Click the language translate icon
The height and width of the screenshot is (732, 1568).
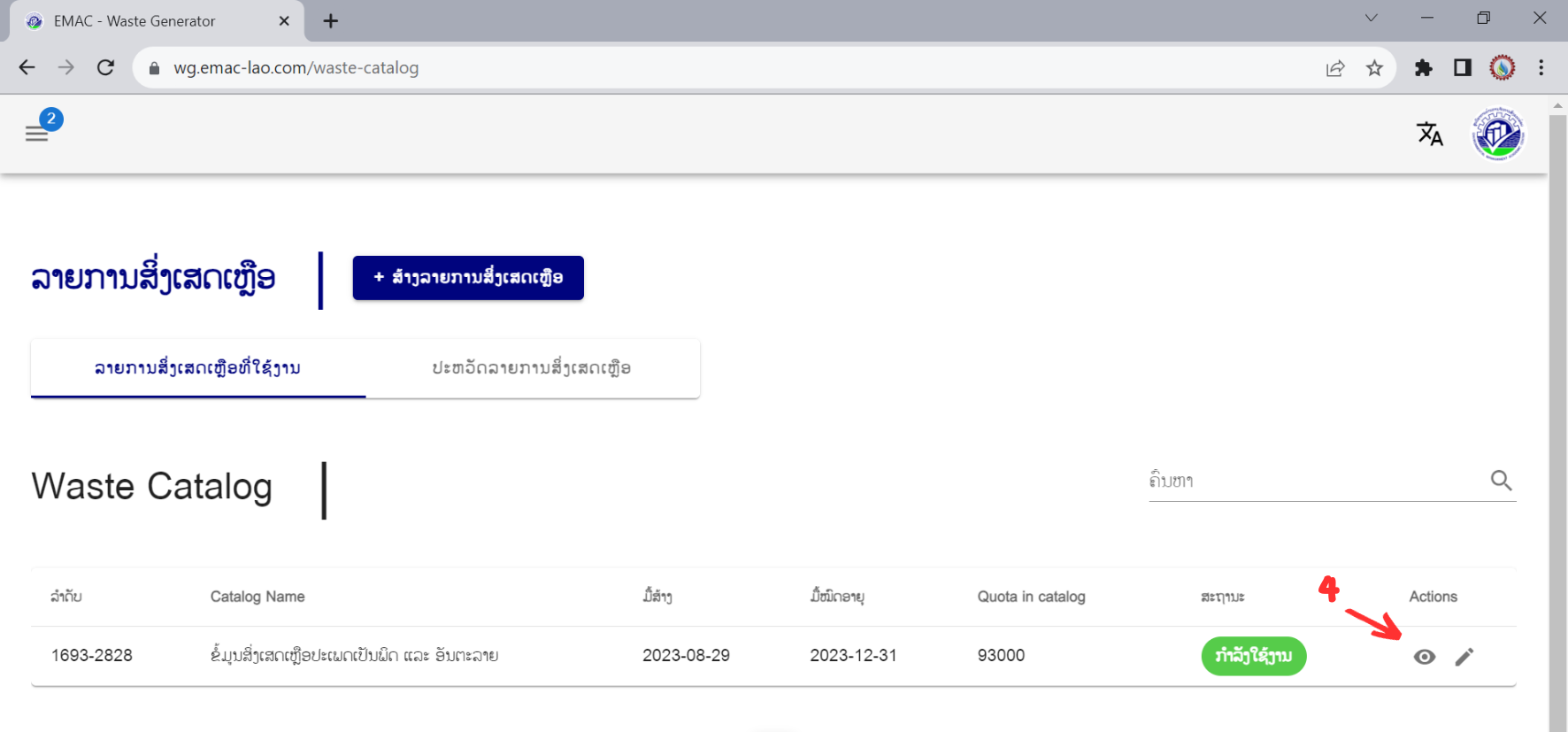point(1429,134)
